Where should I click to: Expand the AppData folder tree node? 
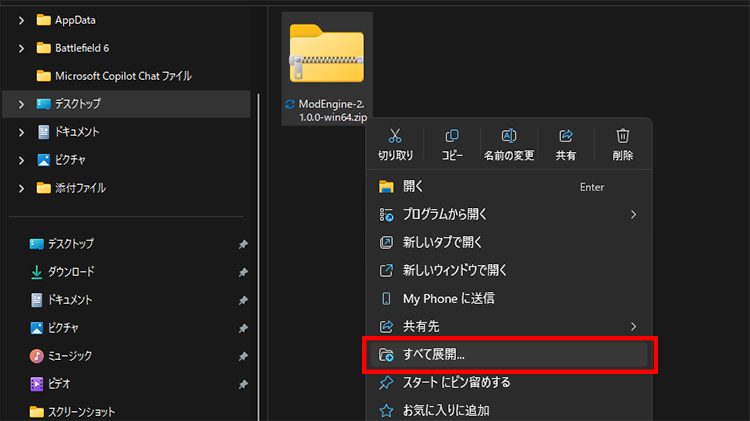[22, 20]
